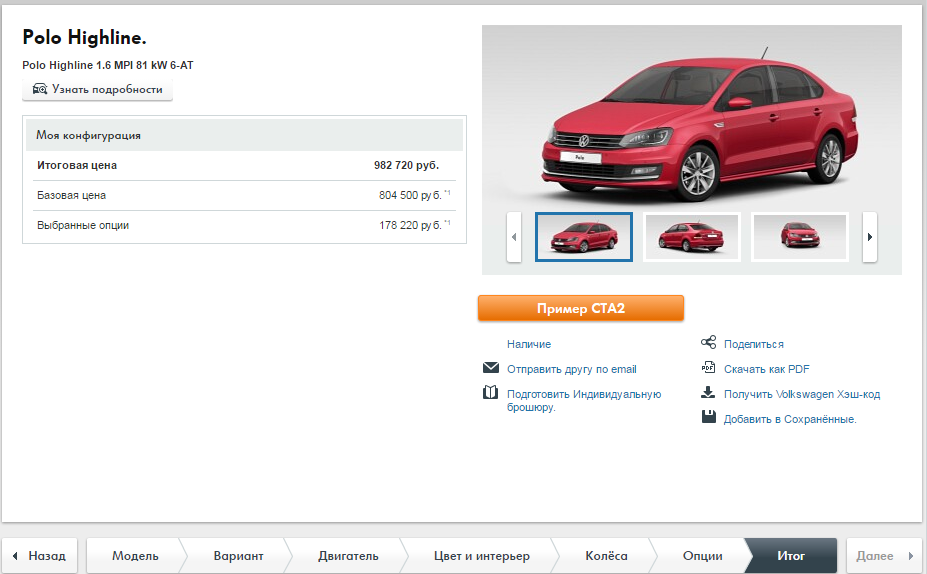This screenshot has height=574, width=927.
Task: Select the front view car thumbnail
Action: 799,236
